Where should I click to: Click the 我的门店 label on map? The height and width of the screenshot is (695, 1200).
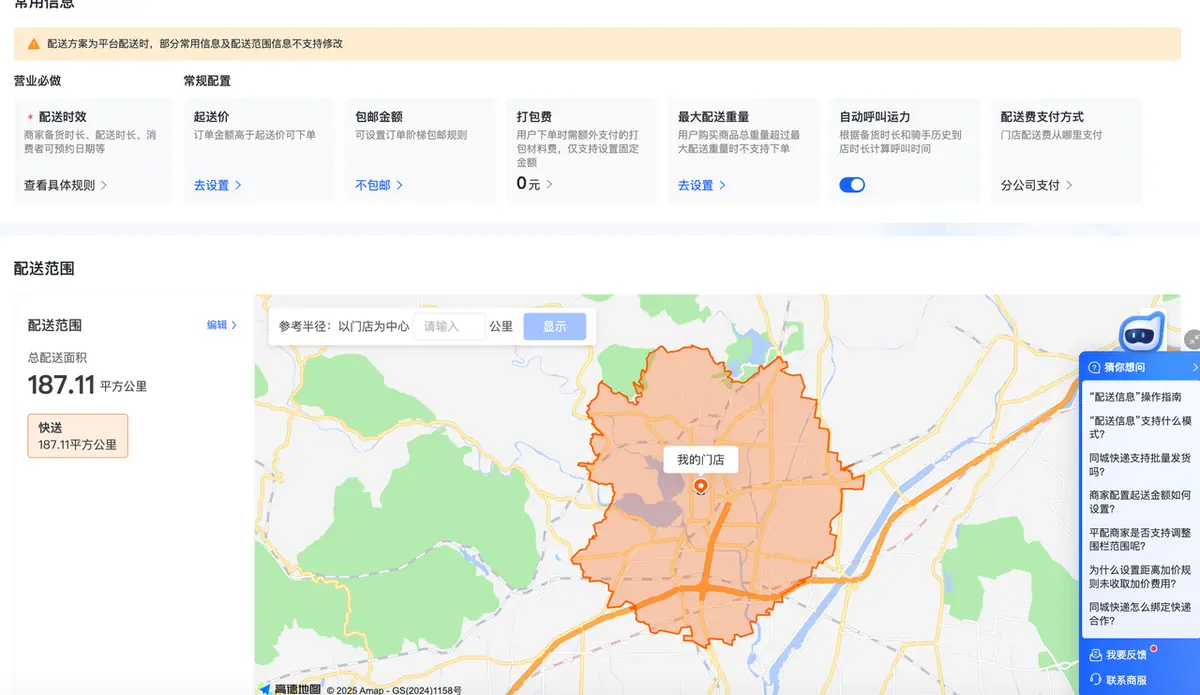pyautogui.click(x=700, y=460)
